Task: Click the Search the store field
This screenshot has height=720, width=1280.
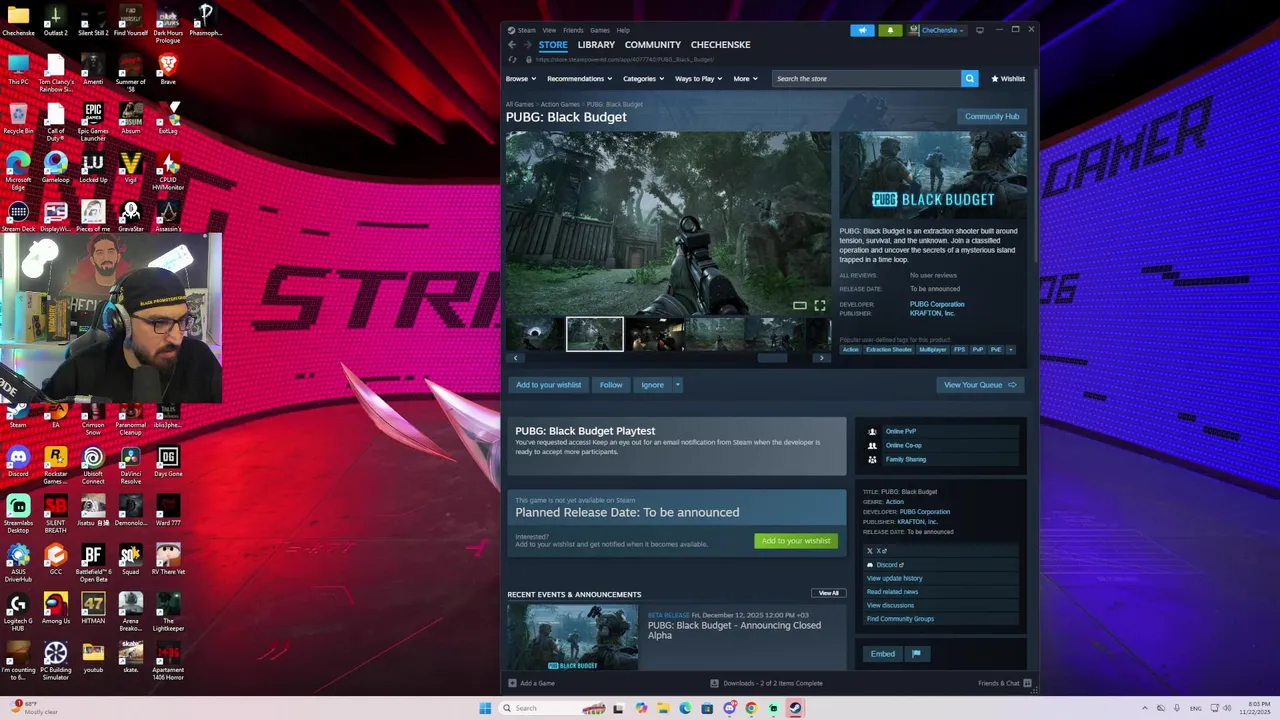Action: tap(866, 78)
